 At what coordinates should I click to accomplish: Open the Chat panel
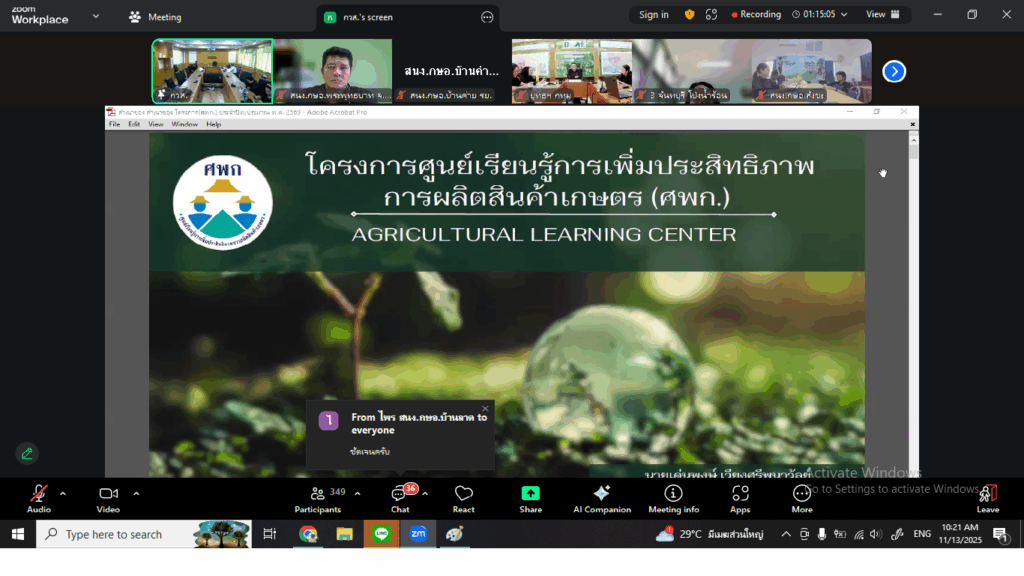(400, 496)
